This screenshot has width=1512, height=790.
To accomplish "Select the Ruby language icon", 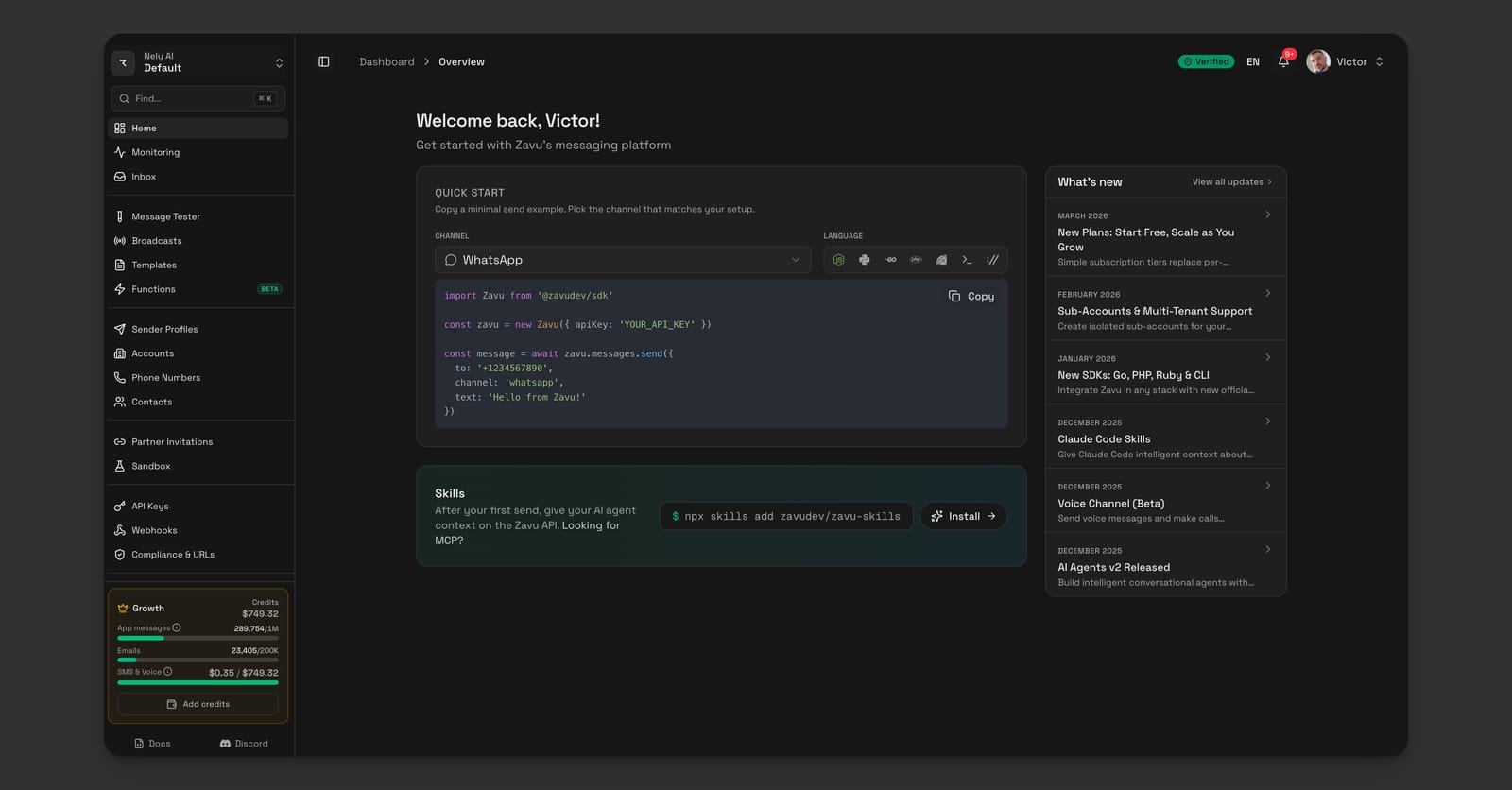I will click(x=941, y=260).
